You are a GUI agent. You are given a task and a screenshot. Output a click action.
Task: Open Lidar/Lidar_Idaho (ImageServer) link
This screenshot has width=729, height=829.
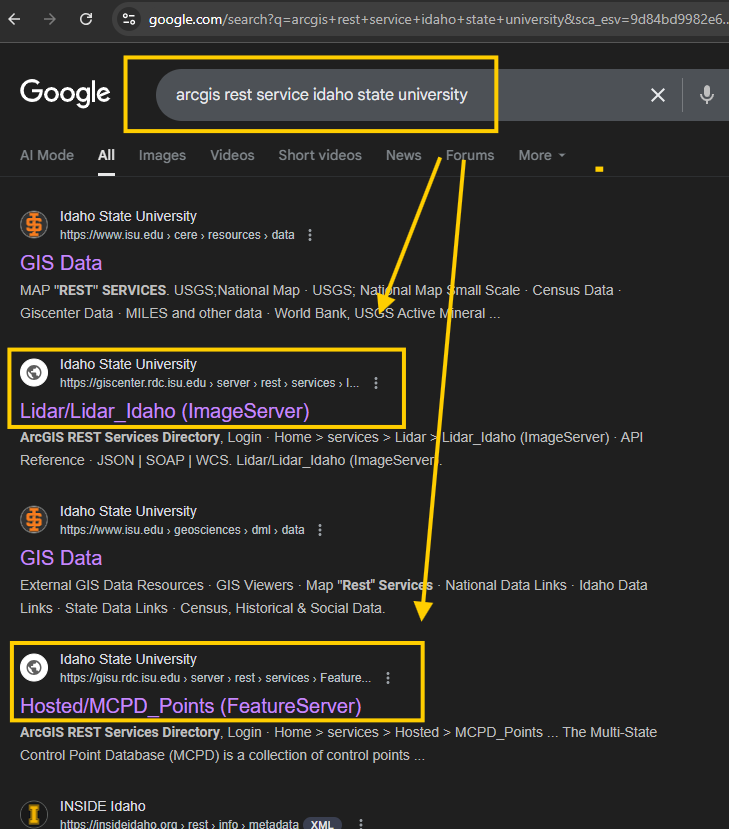pyautogui.click(x=164, y=411)
